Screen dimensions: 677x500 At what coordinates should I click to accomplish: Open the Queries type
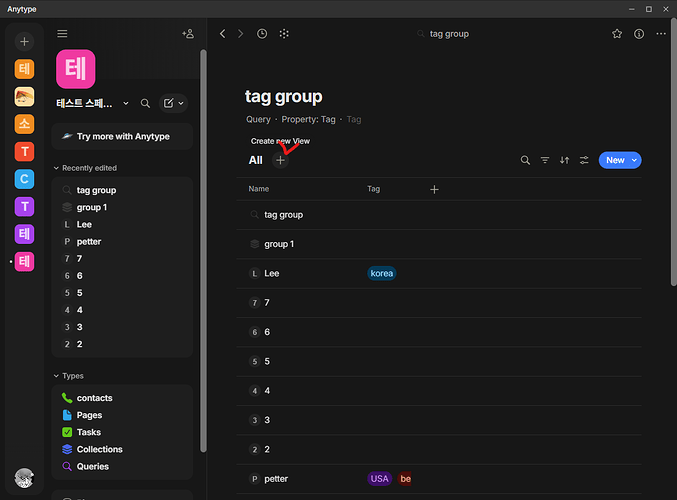pyautogui.click(x=122, y=466)
